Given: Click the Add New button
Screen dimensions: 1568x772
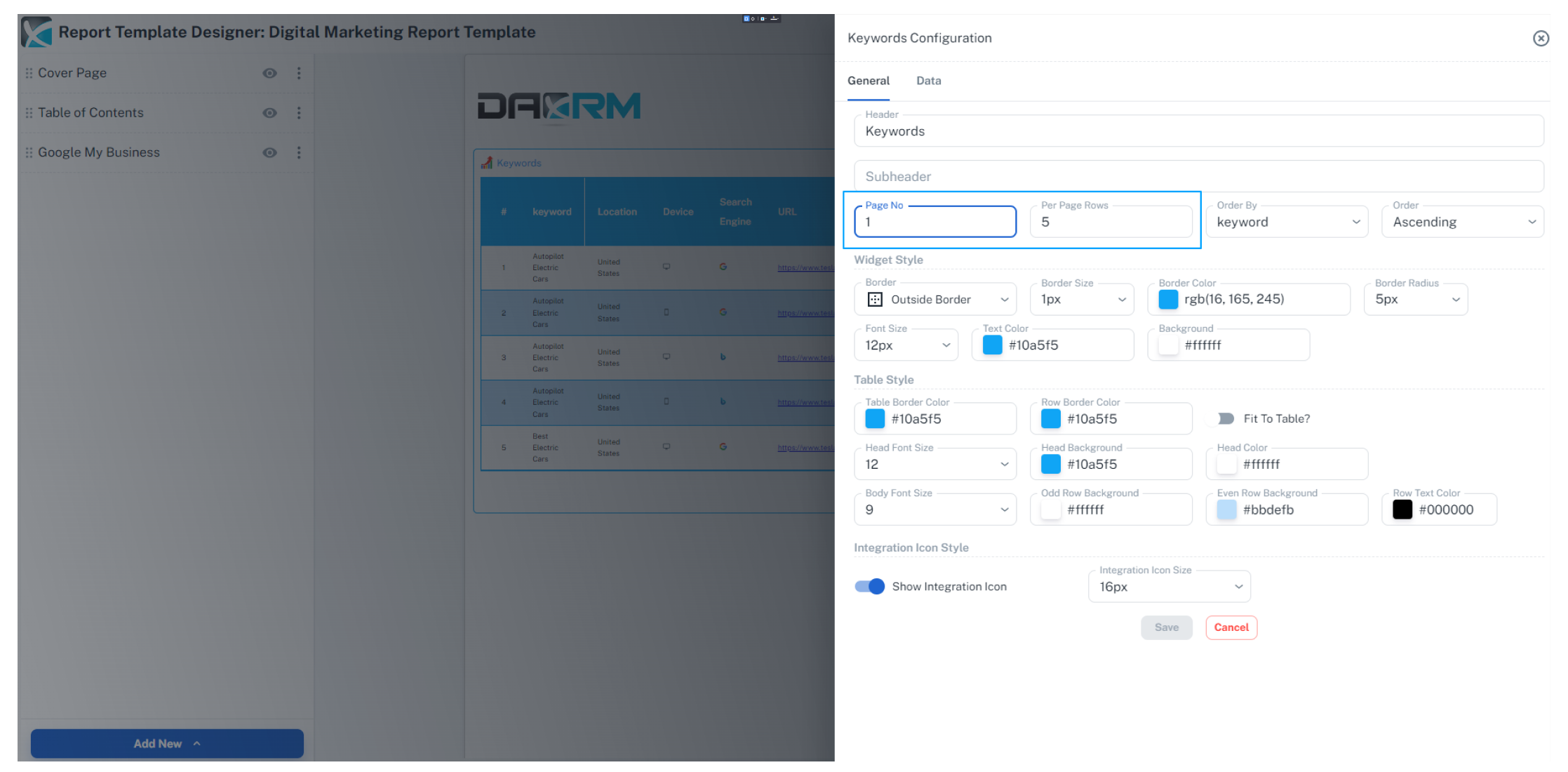Looking at the screenshot, I should (167, 744).
